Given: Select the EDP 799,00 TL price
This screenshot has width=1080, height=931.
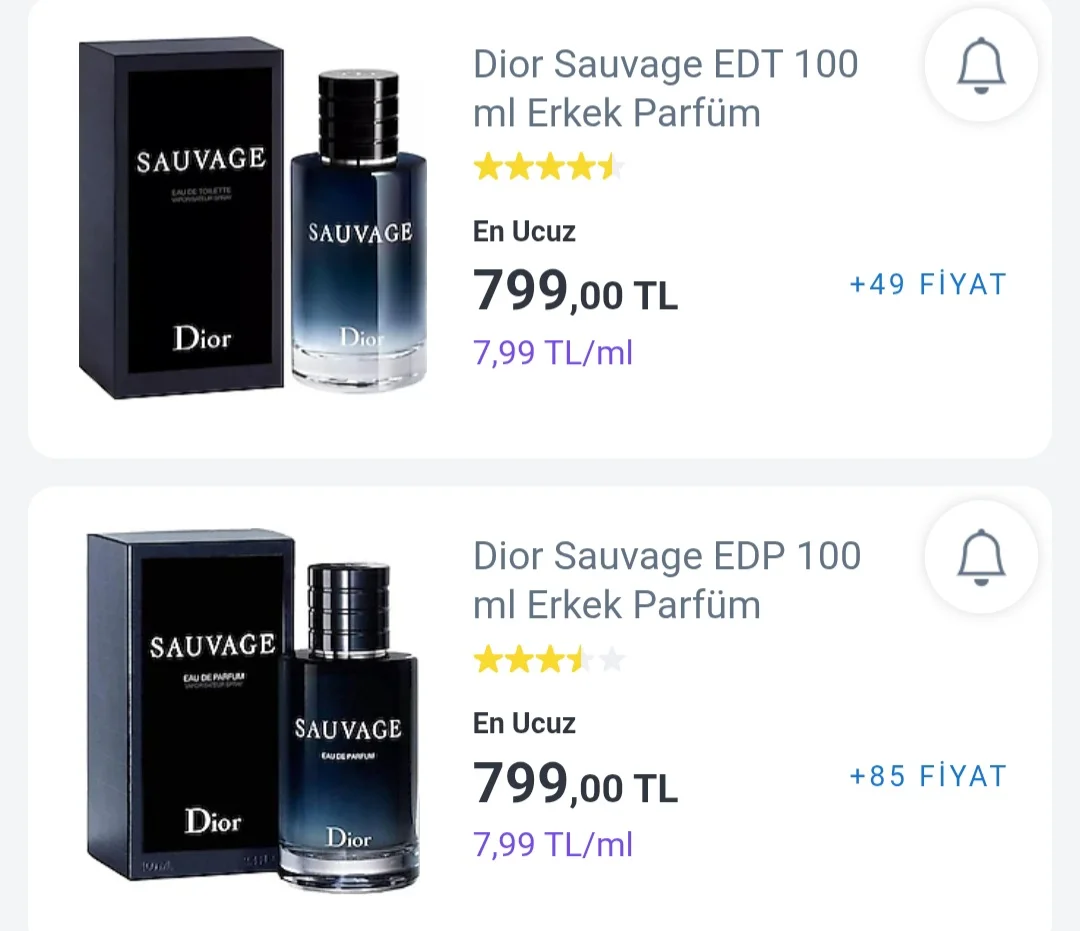Looking at the screenshot, I should coord(575,783).
